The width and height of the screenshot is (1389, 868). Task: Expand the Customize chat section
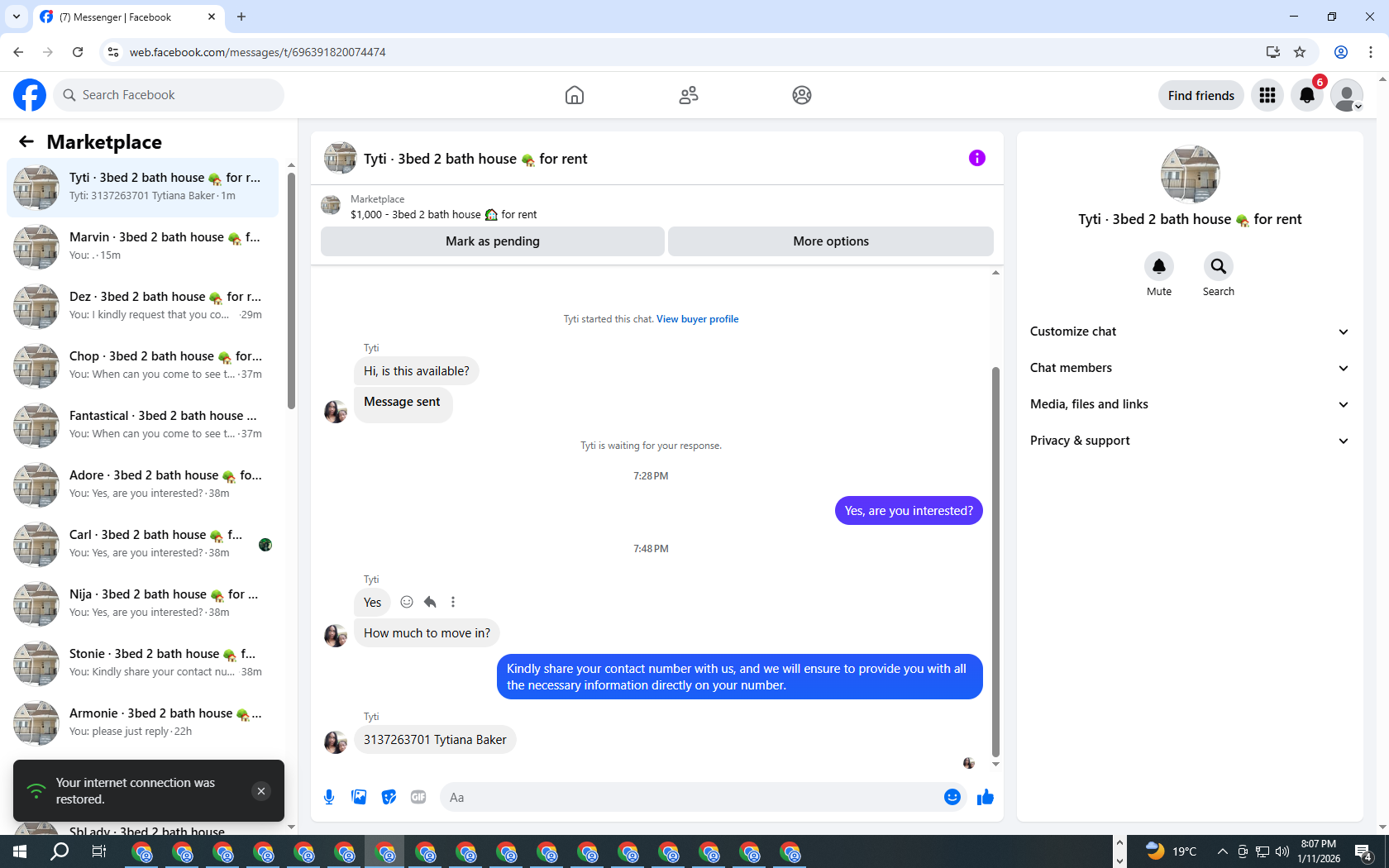[x=1190, y=331]
